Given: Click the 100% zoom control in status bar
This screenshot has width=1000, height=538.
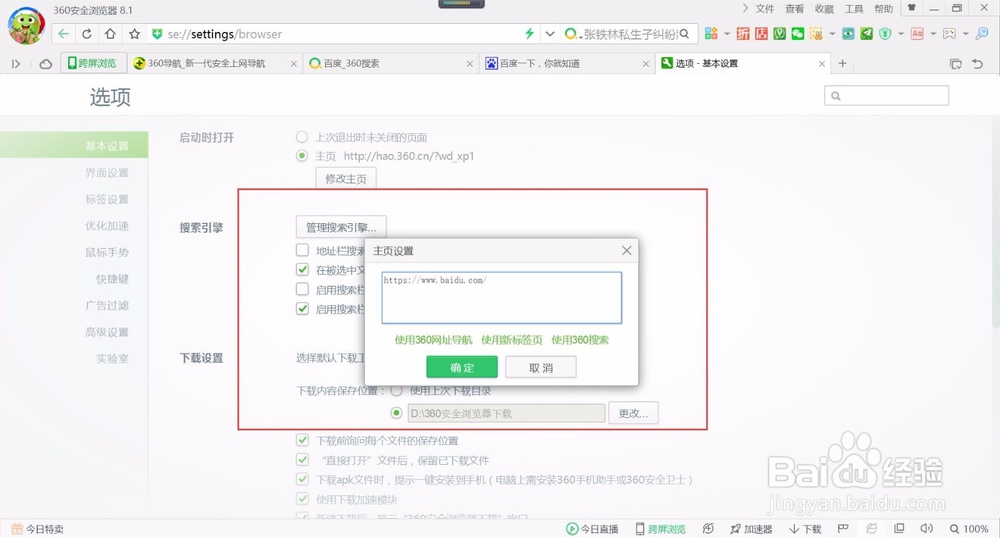Looking at the screenshot, I should pos(969,529).
